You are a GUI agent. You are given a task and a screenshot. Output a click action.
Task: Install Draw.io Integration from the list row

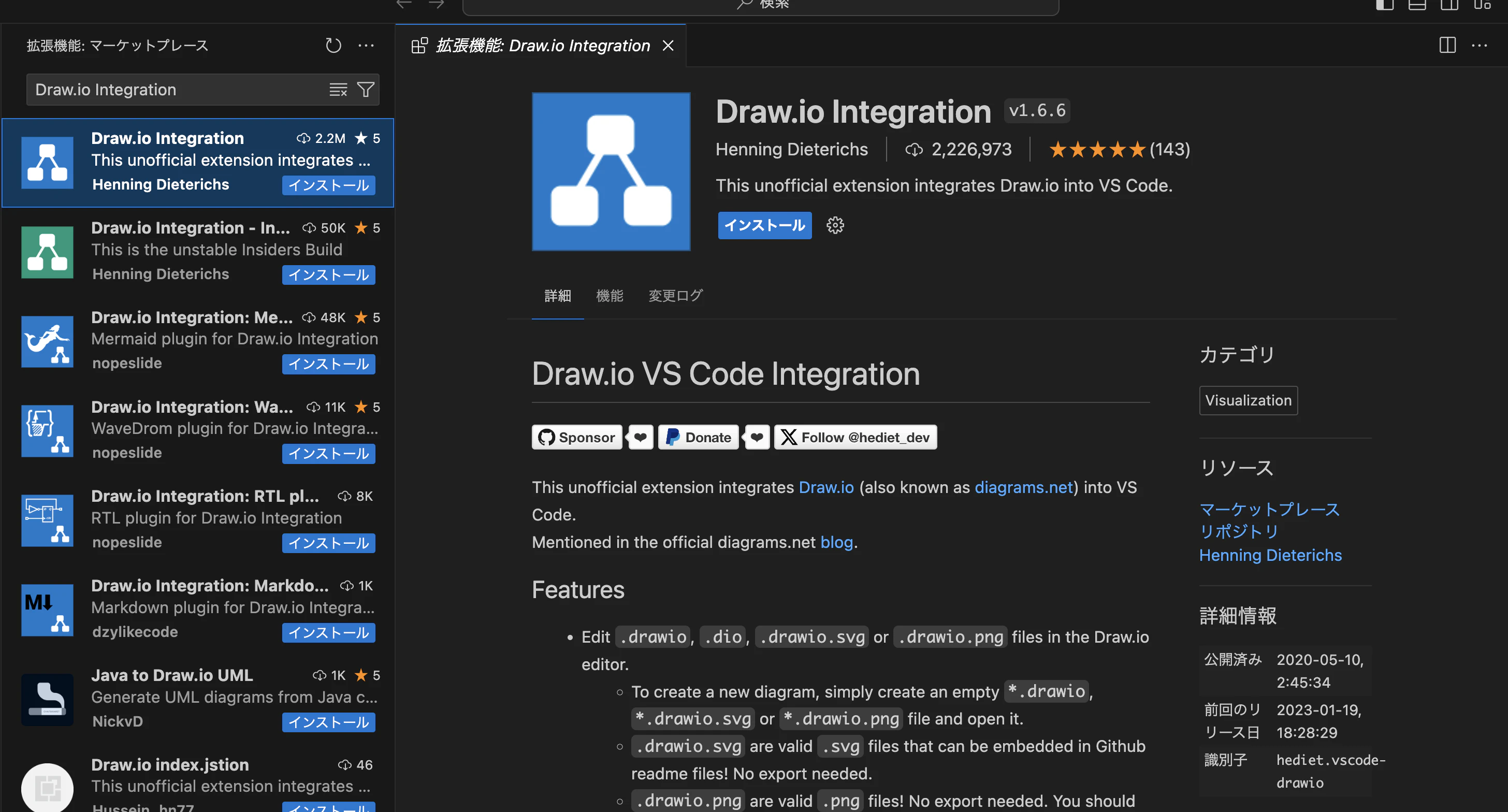328,185
